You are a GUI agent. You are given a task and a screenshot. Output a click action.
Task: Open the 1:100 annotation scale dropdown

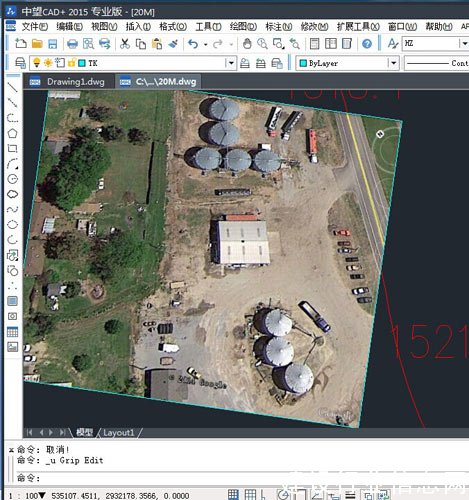pos(42,496)
